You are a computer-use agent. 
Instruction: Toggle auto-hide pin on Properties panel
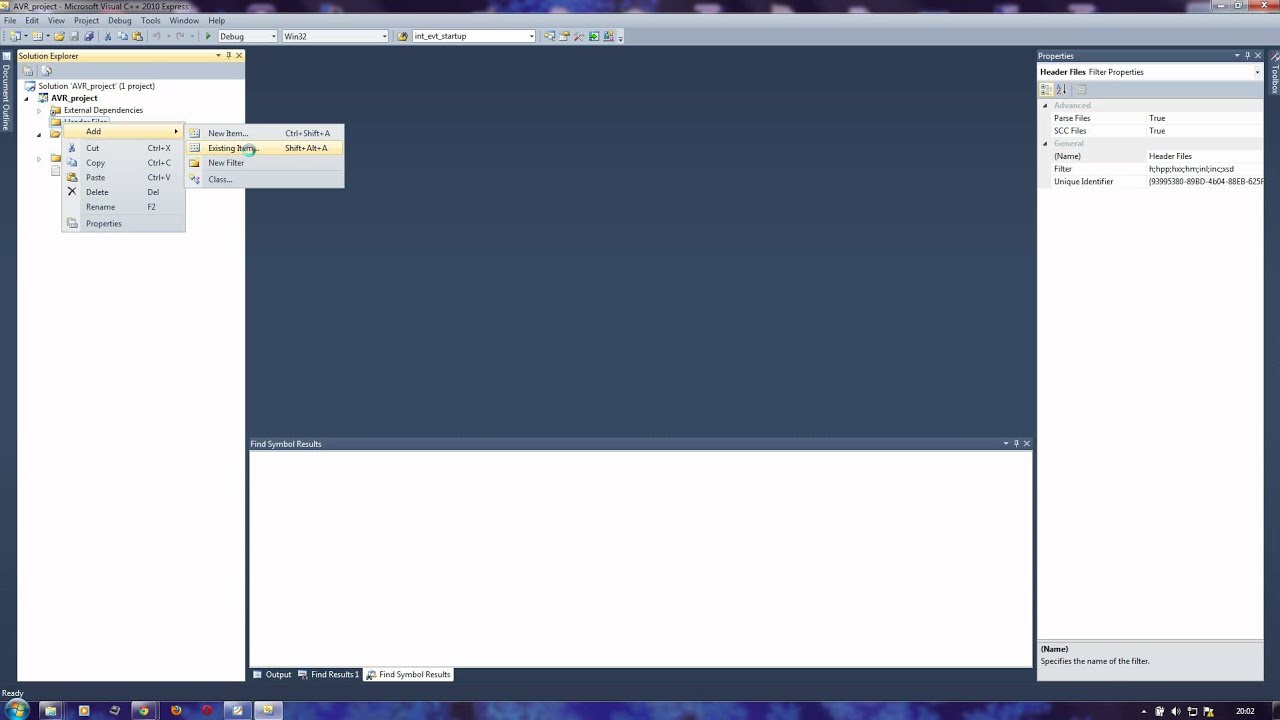tap(1247, 56)
